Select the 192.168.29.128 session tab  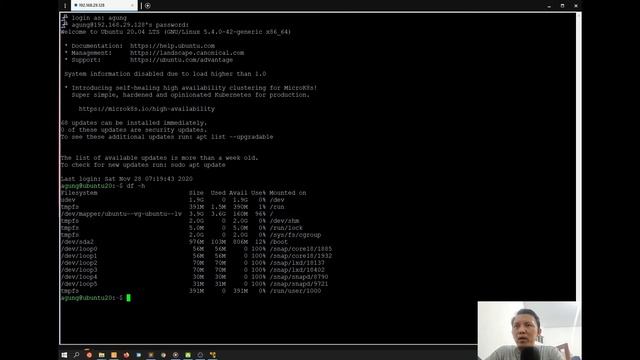click(x=104, y=5)
